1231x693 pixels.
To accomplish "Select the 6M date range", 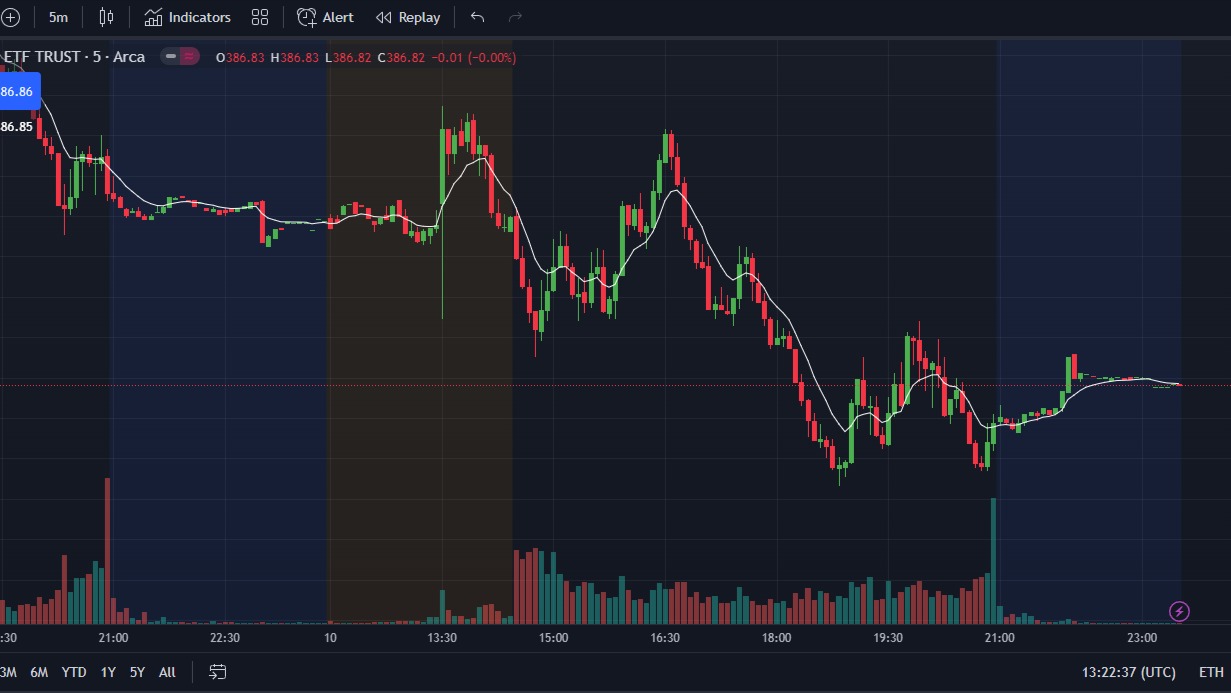I will point(39,672).
